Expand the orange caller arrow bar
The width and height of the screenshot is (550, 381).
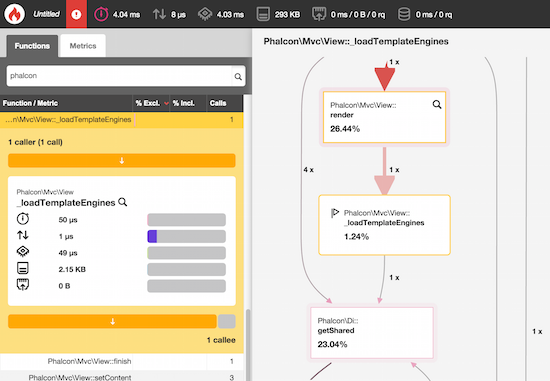pos(122,160)
